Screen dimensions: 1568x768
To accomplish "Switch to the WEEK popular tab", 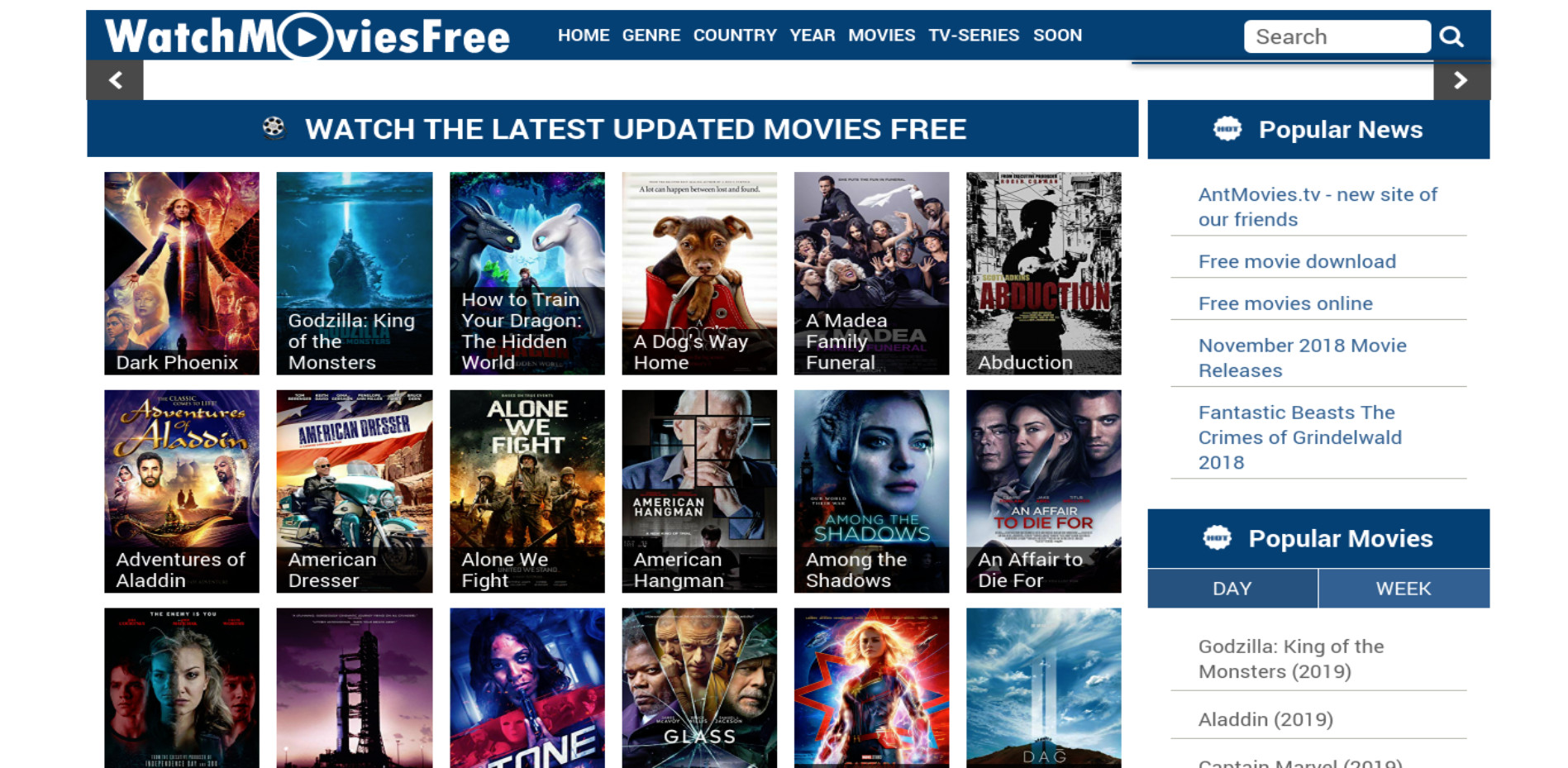I will (x=1404, y=589).
